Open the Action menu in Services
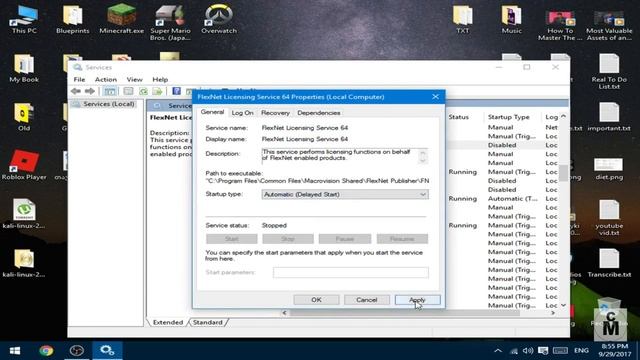The width and height of the screenshot is (640, 360). click(x=106, y=79)
